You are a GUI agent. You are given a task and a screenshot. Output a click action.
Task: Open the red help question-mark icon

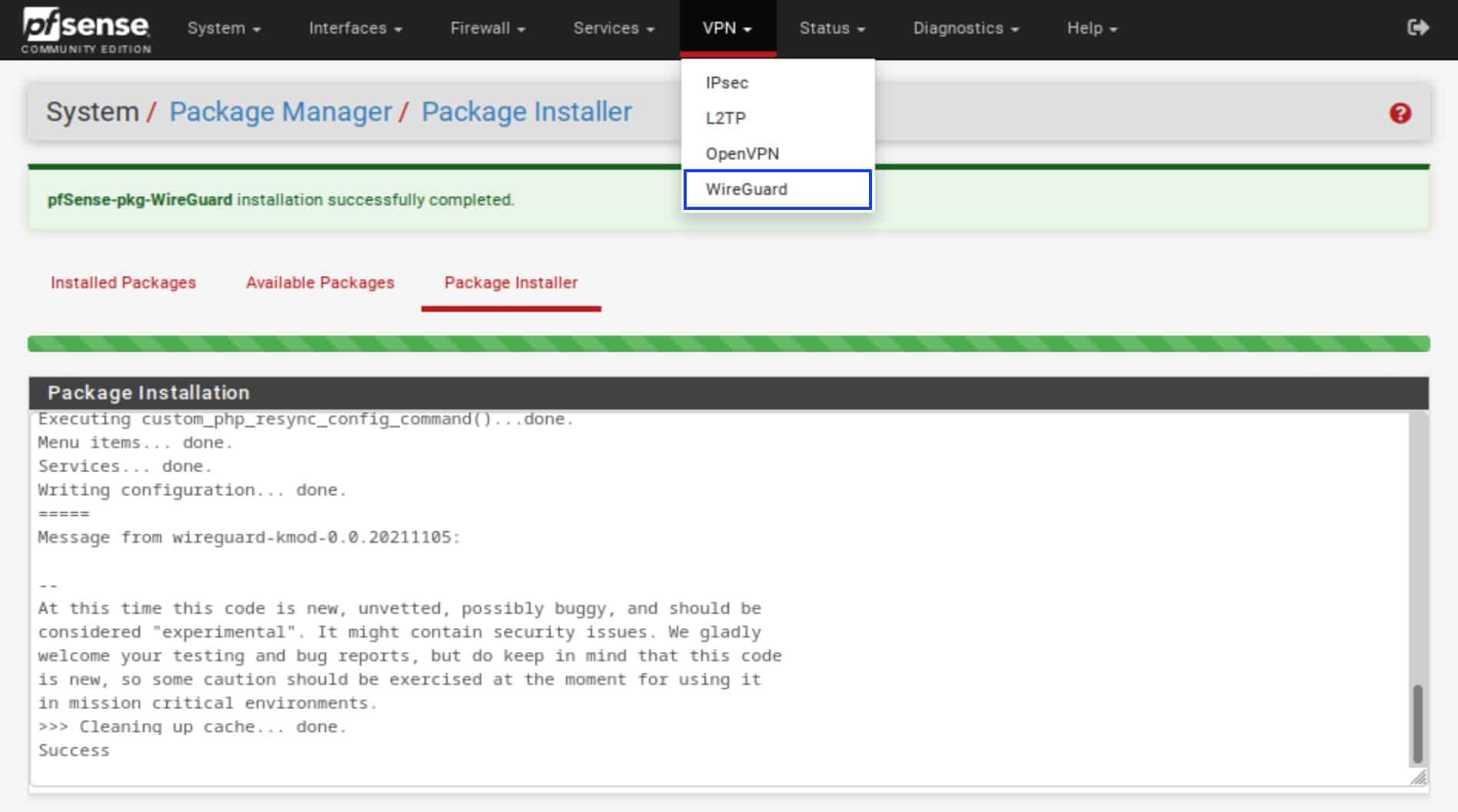point(1400,114)
